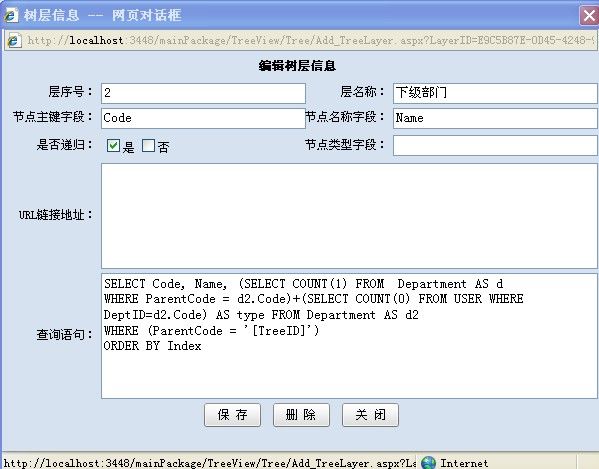
Task: Click the 层序号 label
Action: pos(70,92)
